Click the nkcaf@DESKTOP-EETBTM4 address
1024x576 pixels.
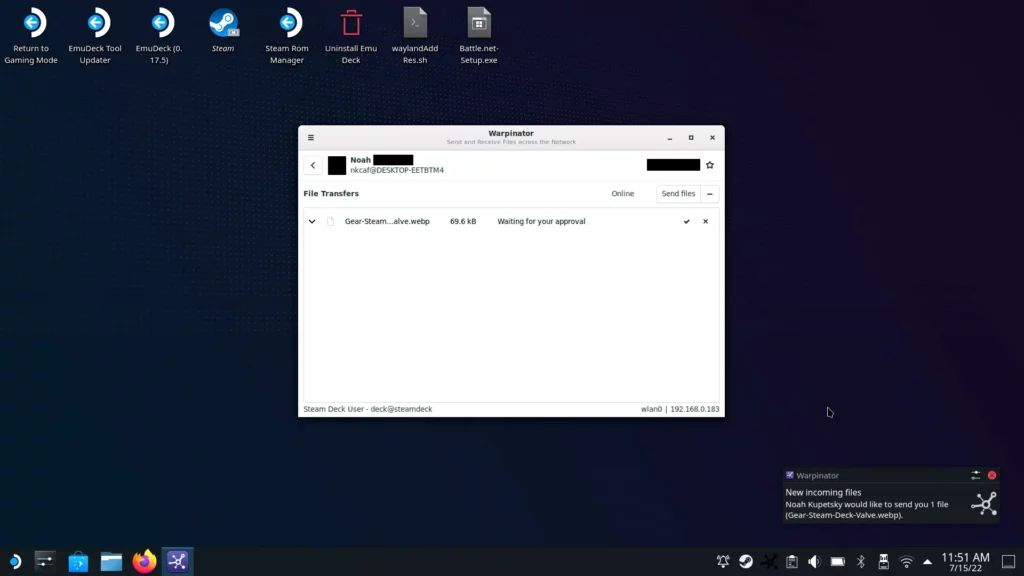pos(397,170)
